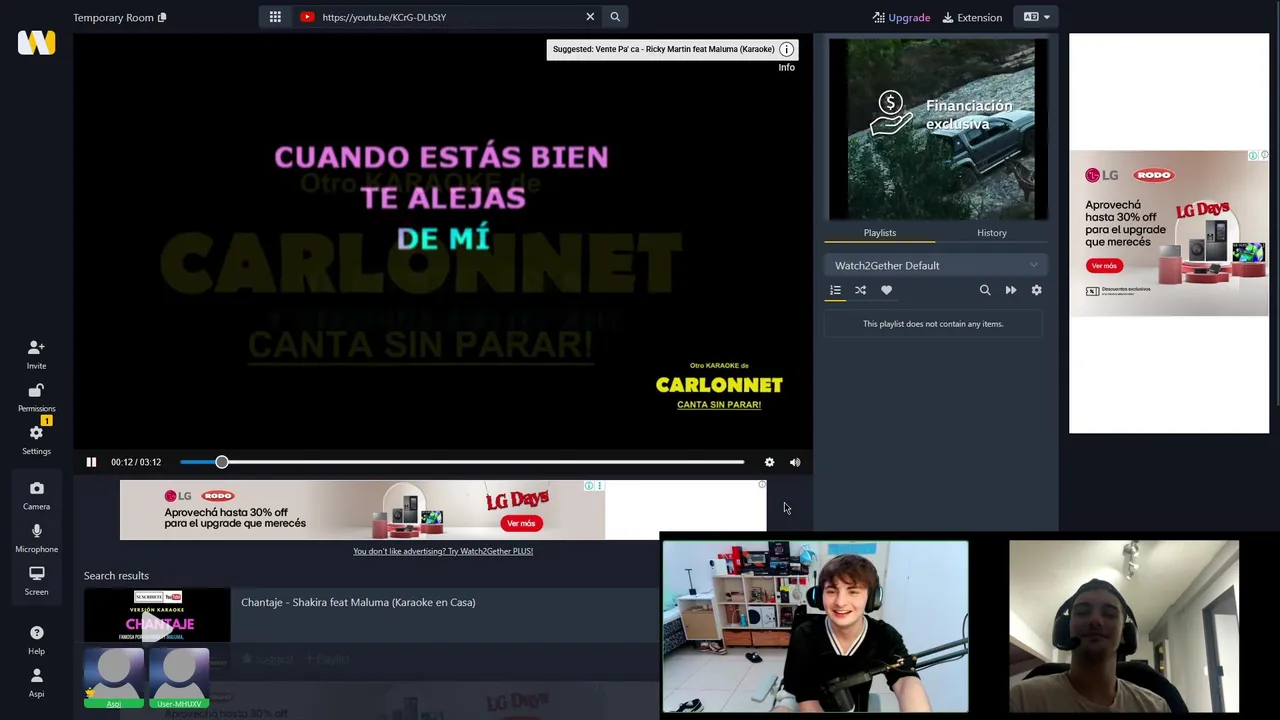Click the Temporary Room title
The image size is (1280, 720).
coord(113,17)
